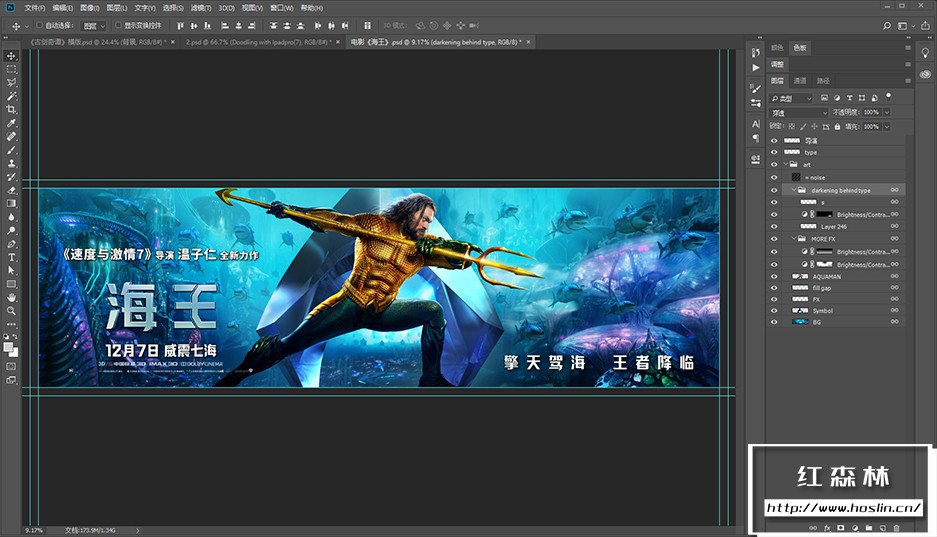Screen dimensions: 937x537
Task: Open the 文件(F) menu
Action: [x=35, y=8]
